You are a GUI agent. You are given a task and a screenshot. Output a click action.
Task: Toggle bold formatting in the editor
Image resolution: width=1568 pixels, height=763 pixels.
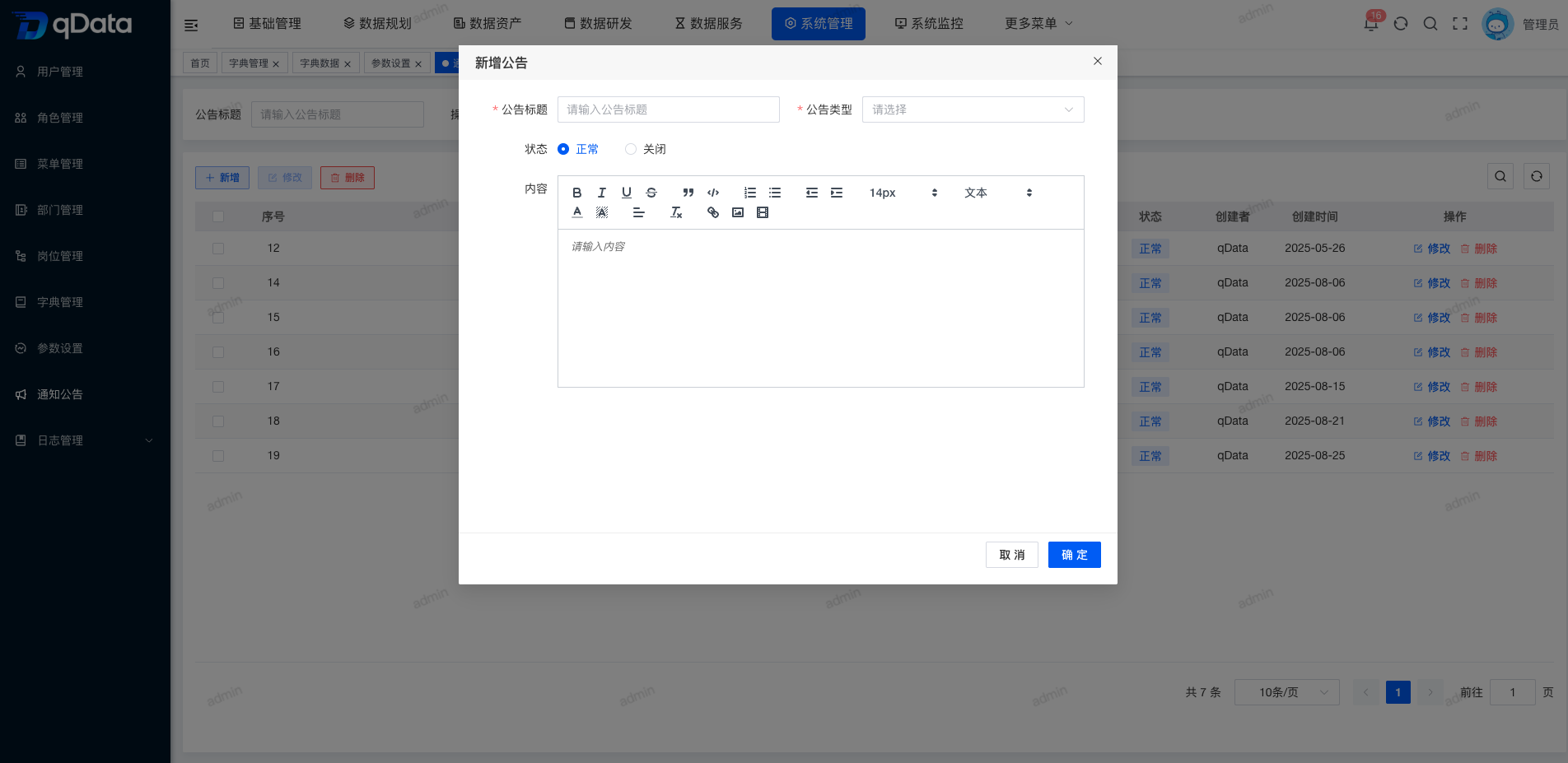[x=577, y=193]
